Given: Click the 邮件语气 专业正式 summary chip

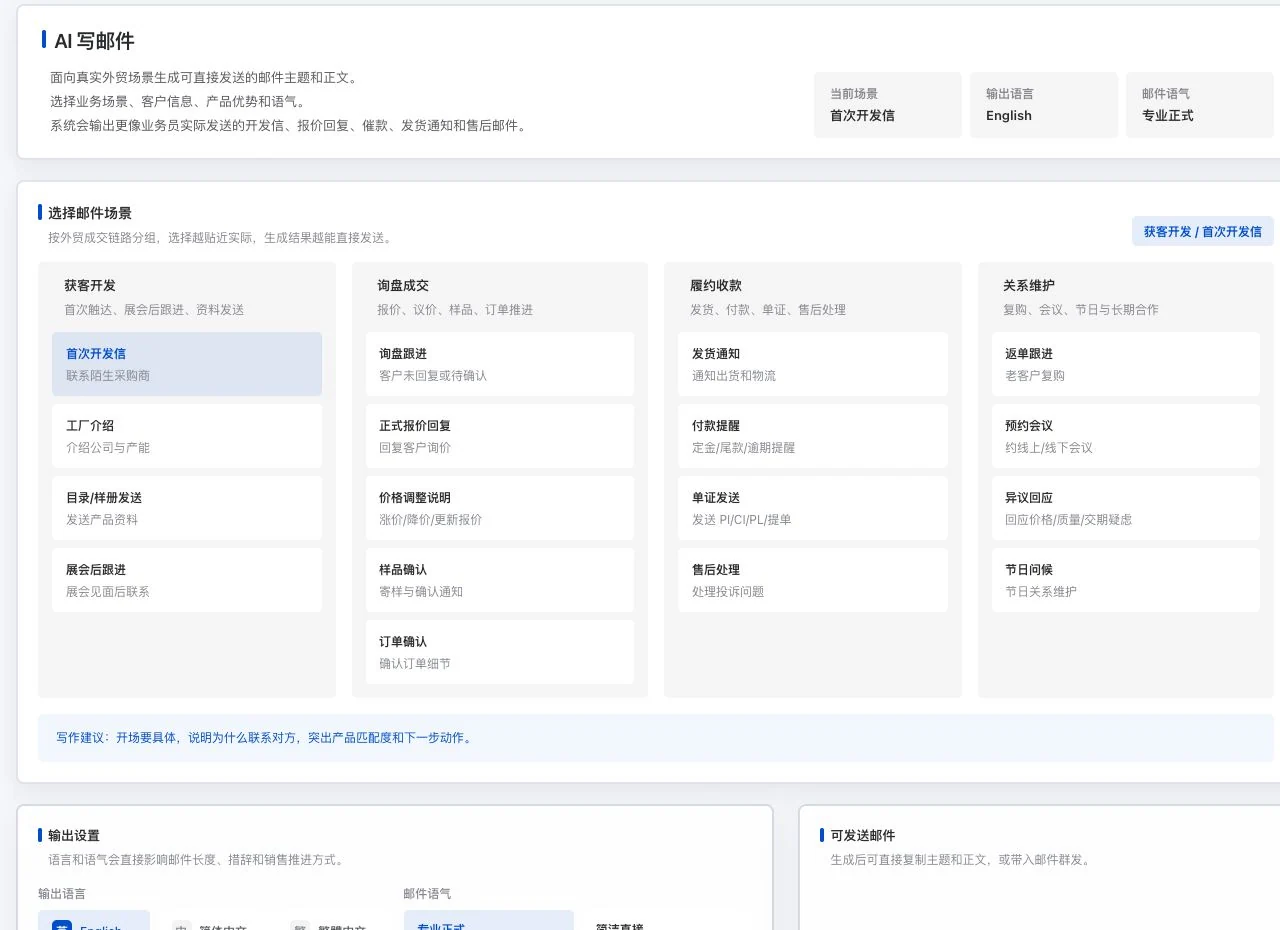Looking at the screenshot, I should click(1200, 105).
